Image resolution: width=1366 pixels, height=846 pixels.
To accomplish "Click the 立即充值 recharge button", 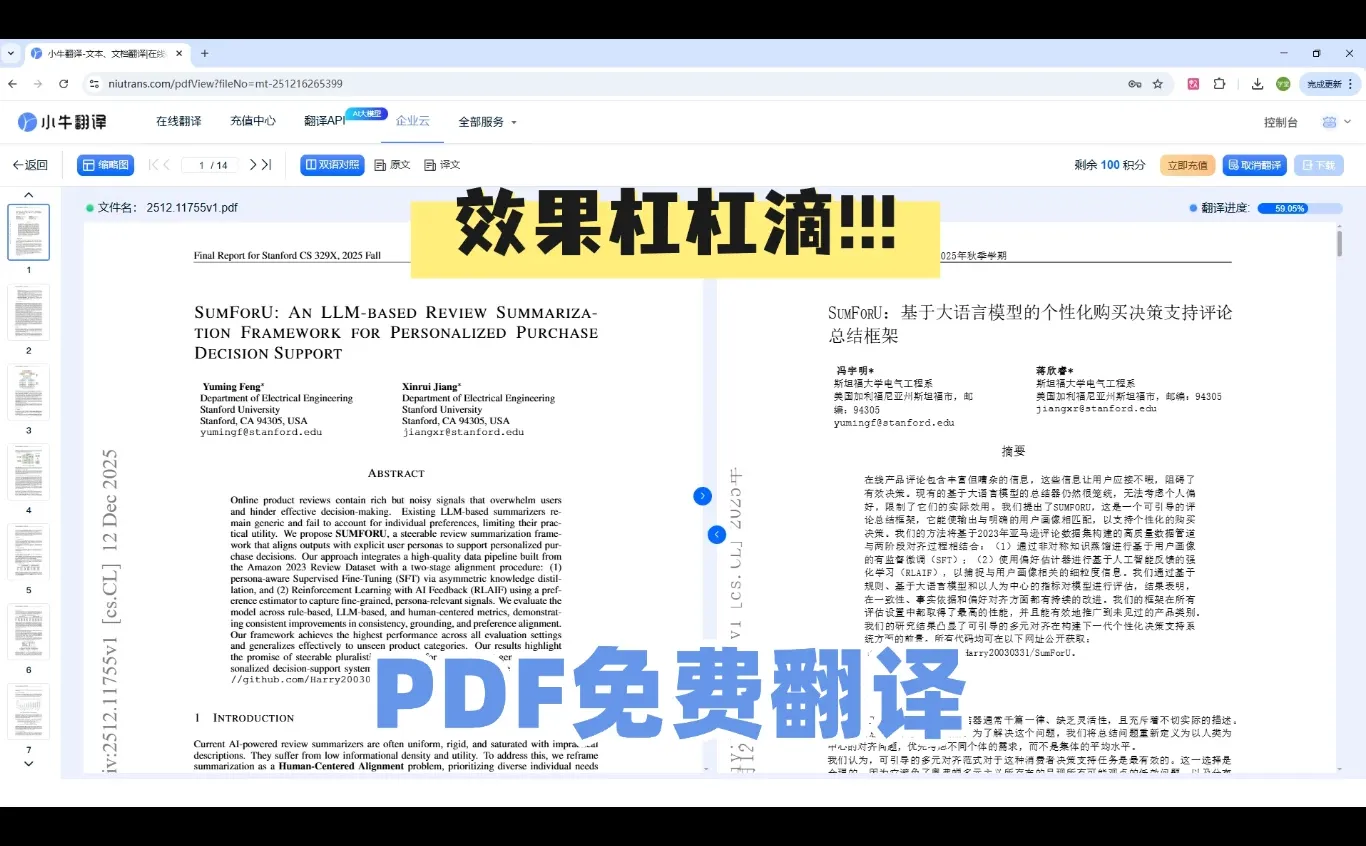I will [x=1187, y=164].
